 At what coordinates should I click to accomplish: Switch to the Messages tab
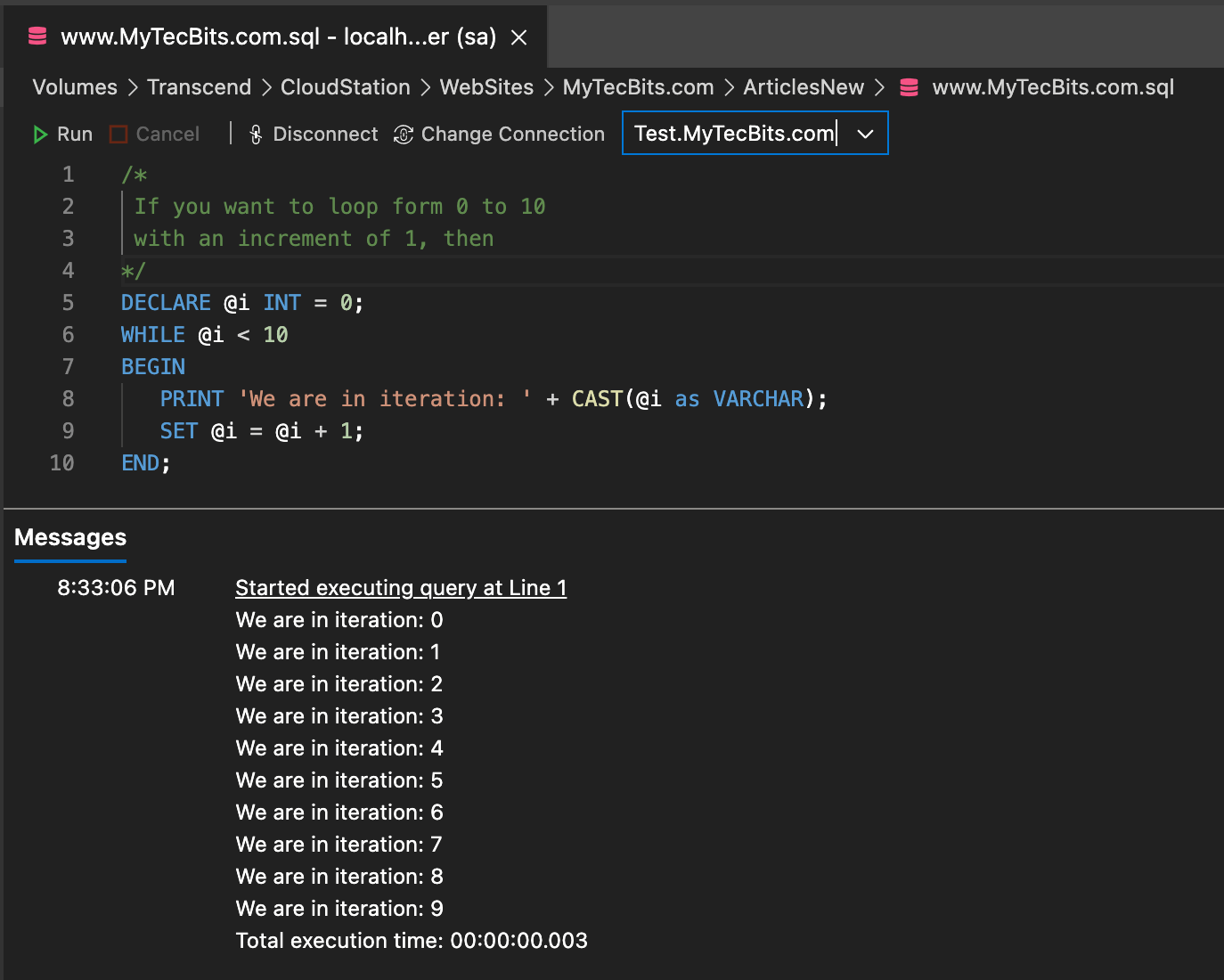tap(69, 537)
